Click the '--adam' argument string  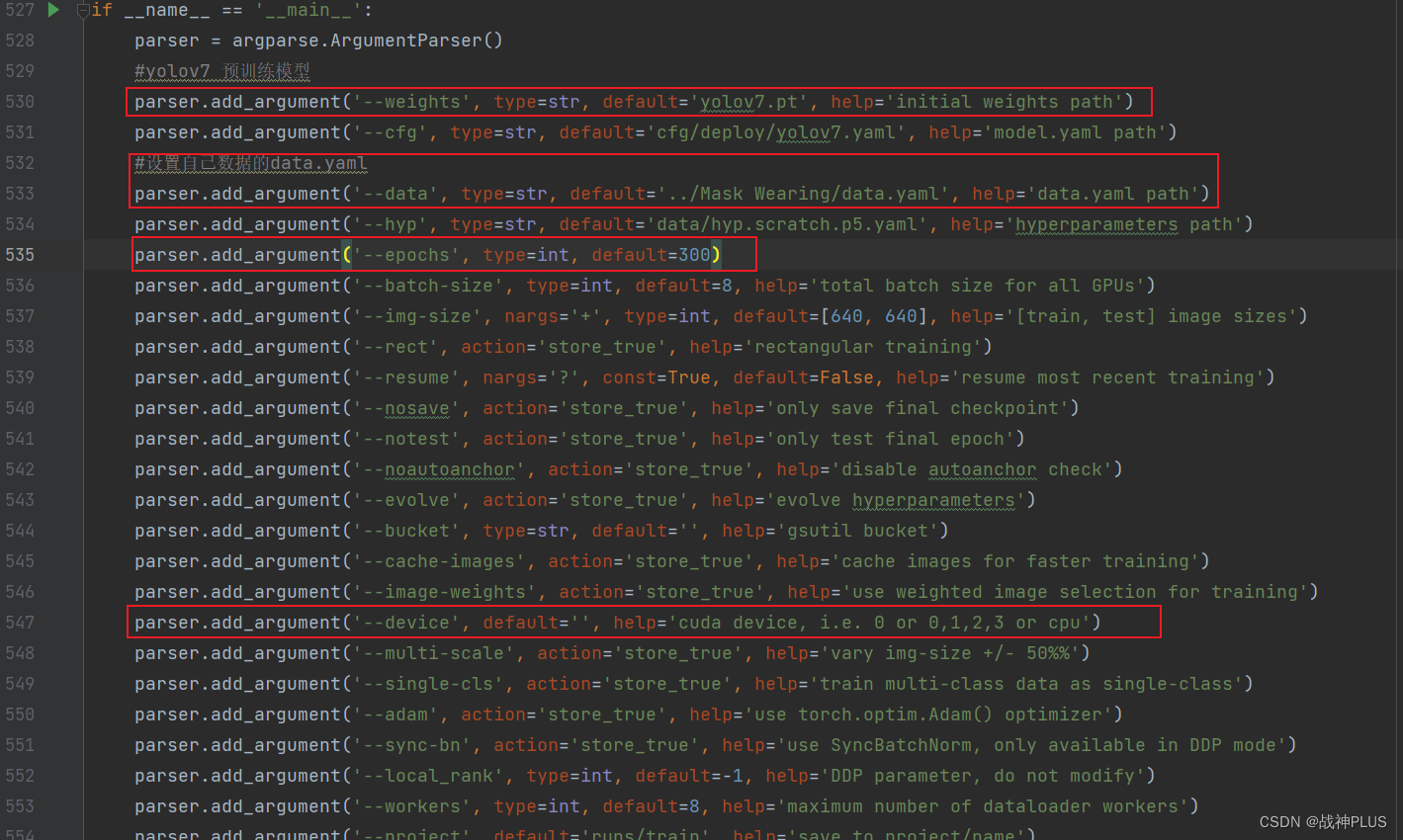coord(395,714)
